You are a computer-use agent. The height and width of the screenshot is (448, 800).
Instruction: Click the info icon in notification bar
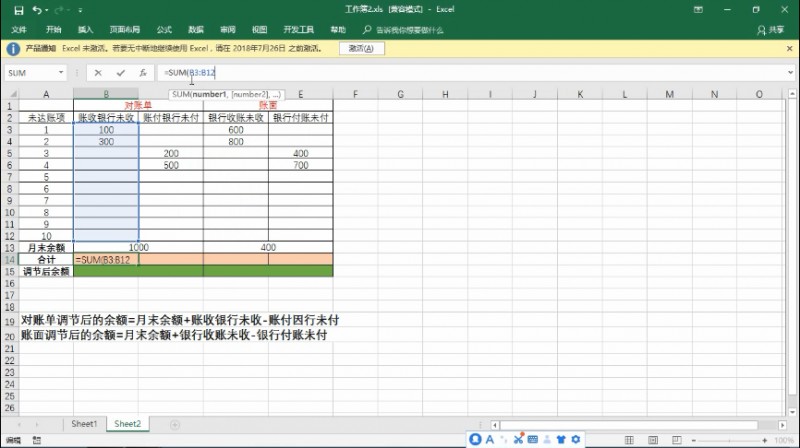pyautogui.click(x=13, y=48)
